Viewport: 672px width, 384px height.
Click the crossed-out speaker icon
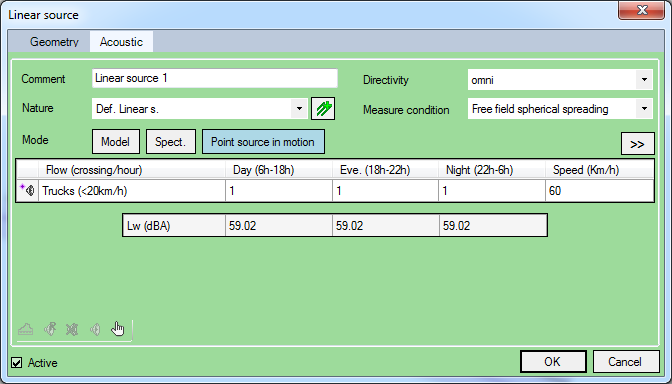pos(72,329)
